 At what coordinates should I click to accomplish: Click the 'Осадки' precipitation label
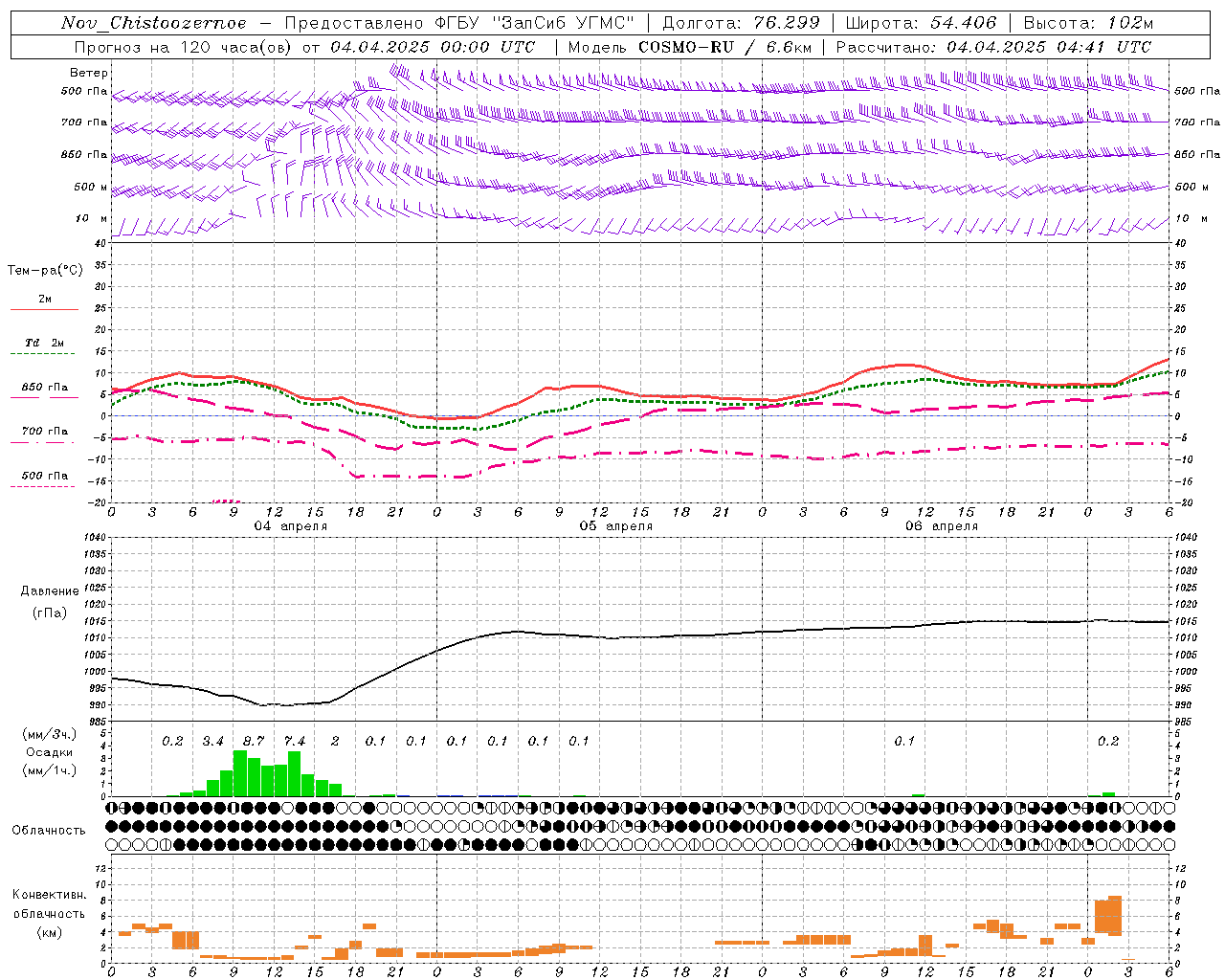[x=49, y=752]
